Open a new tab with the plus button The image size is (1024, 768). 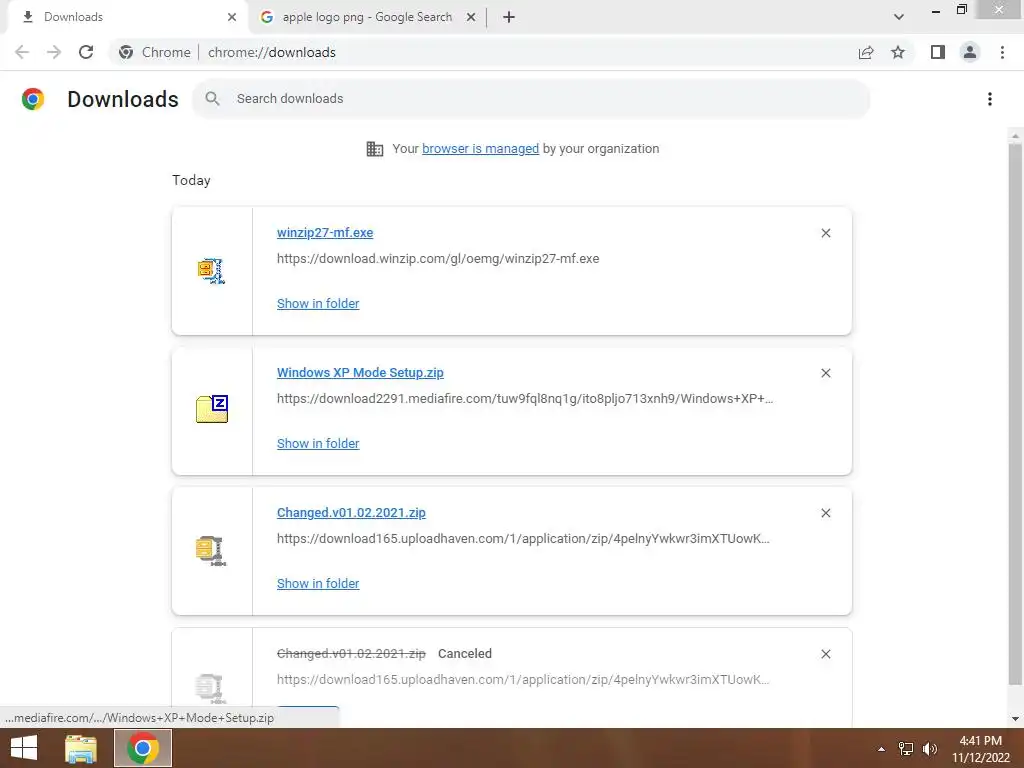[509, 17]
